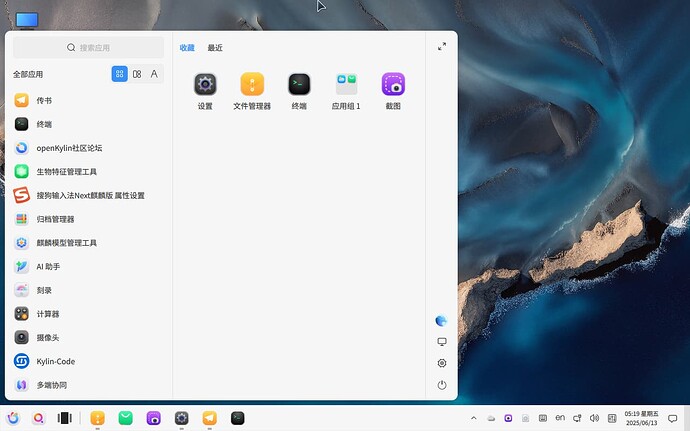Click the 搜索应用 search field
The image size is (690, 431).
coord(89,47)
